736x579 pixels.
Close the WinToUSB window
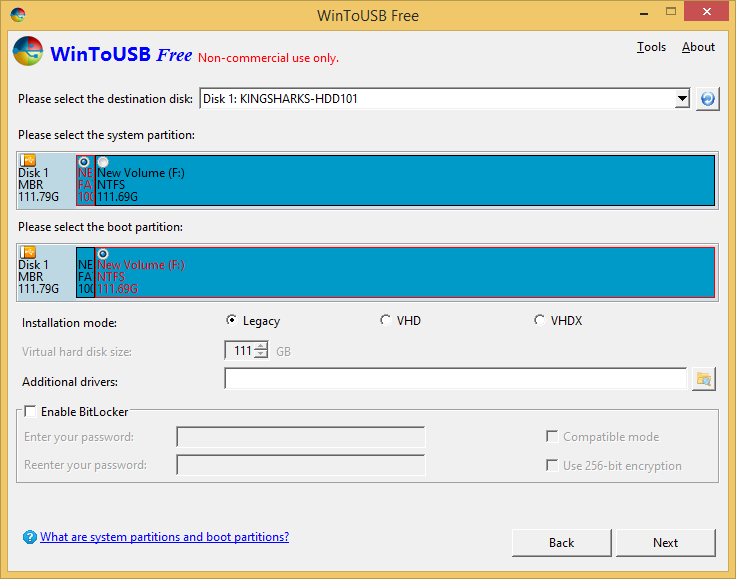click(x=706, y=12)
